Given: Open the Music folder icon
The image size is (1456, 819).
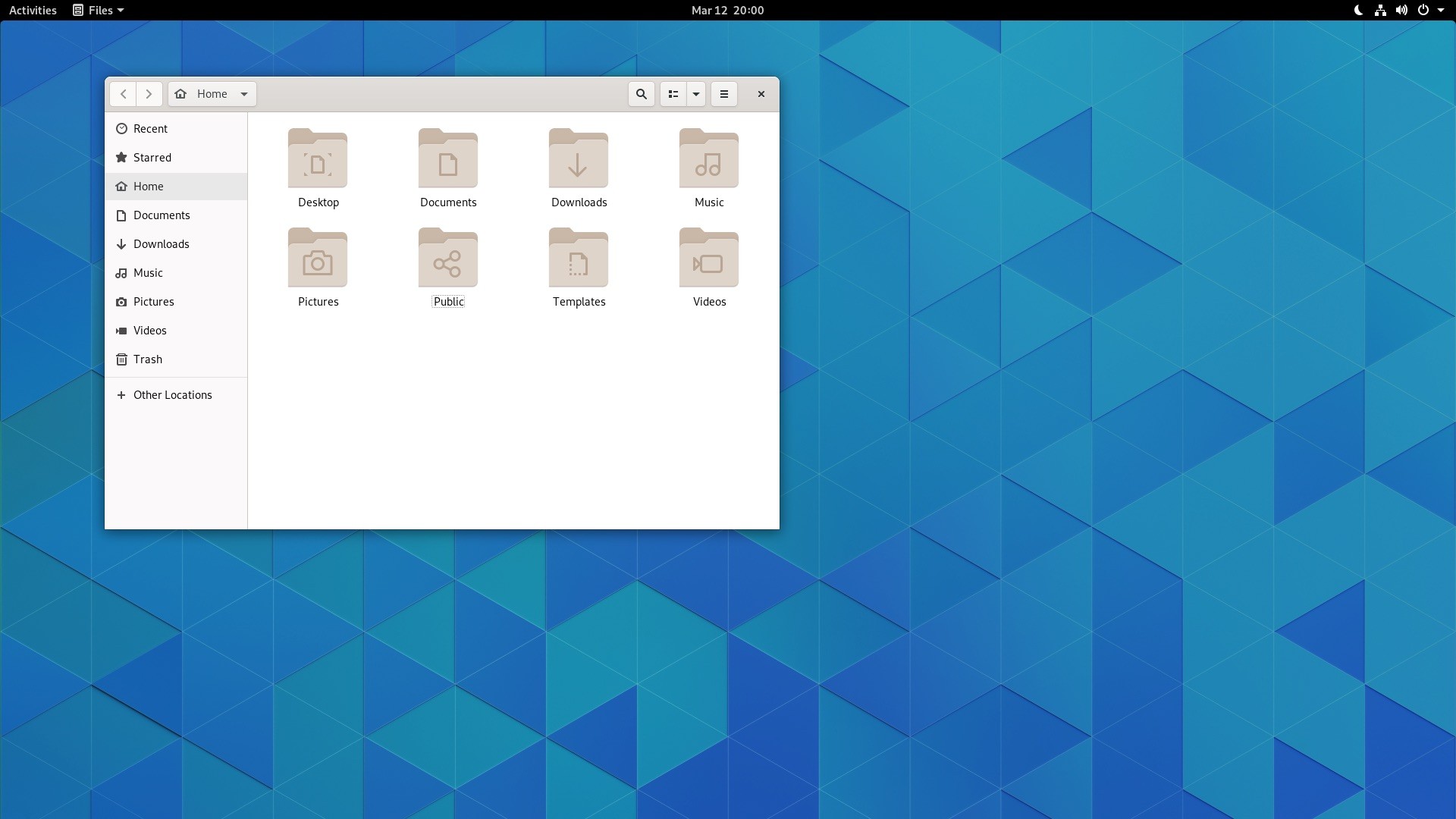Looking at the screenshot, I should click(x=708, y=159).
